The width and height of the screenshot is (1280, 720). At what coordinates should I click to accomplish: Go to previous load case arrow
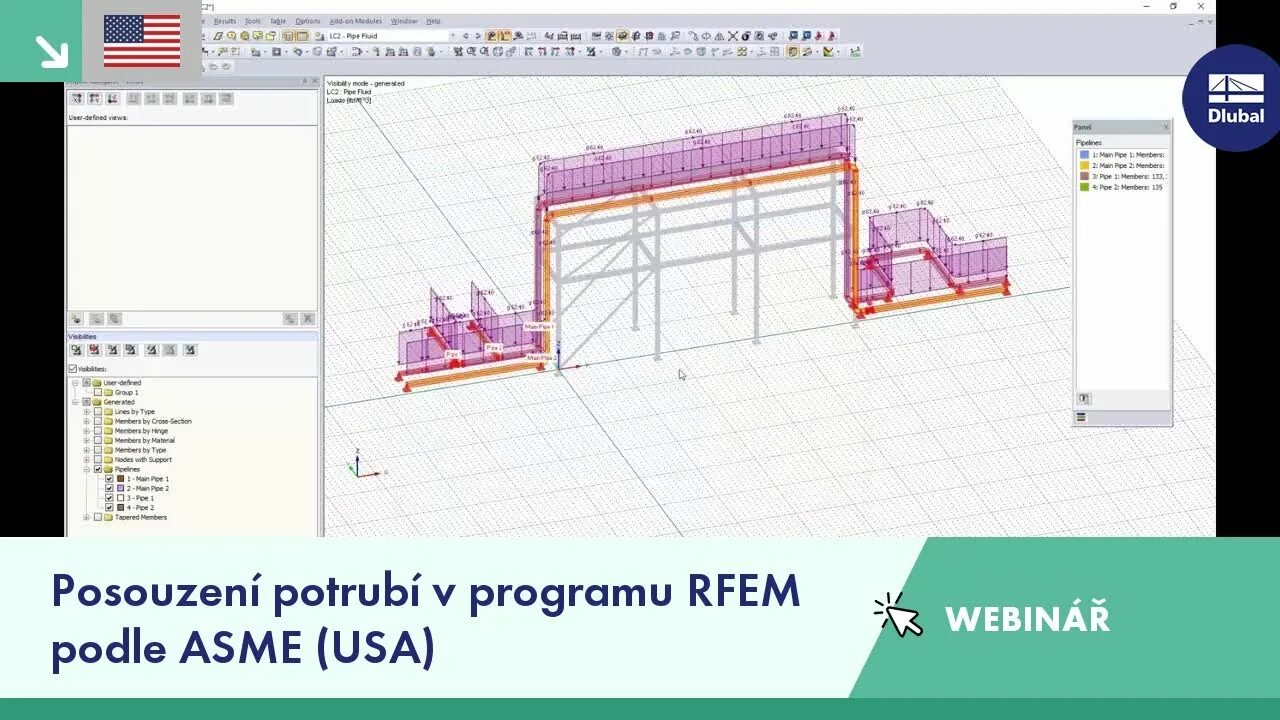point(465,36)
